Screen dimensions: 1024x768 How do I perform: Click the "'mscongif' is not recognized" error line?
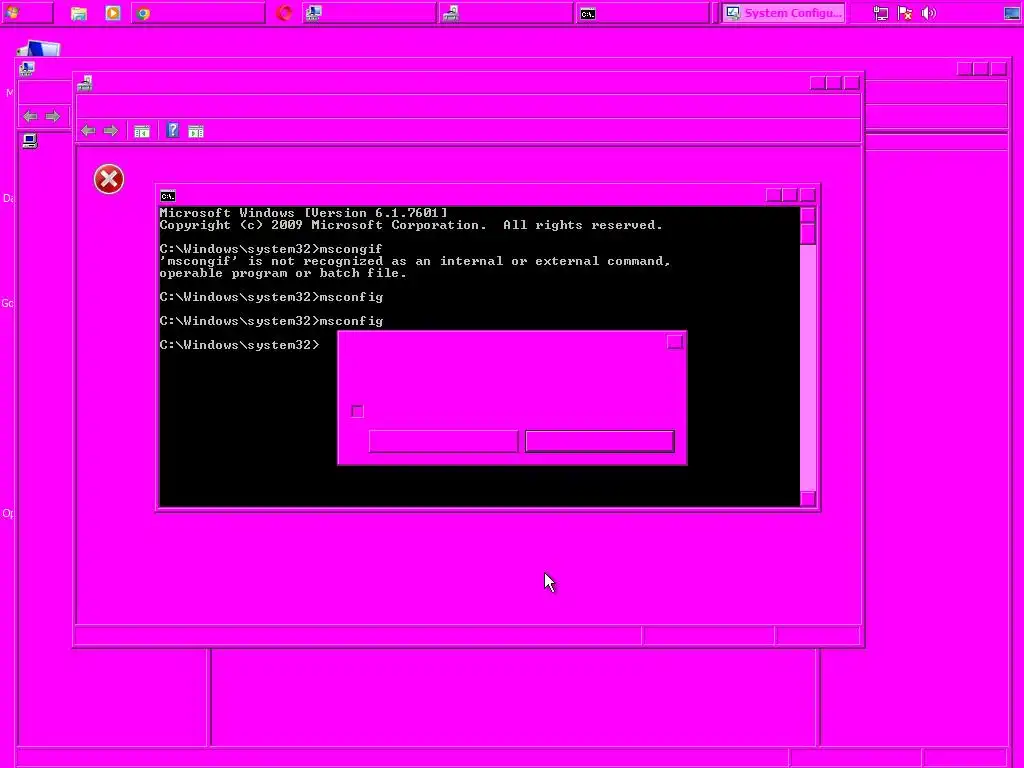pos(415,261)
